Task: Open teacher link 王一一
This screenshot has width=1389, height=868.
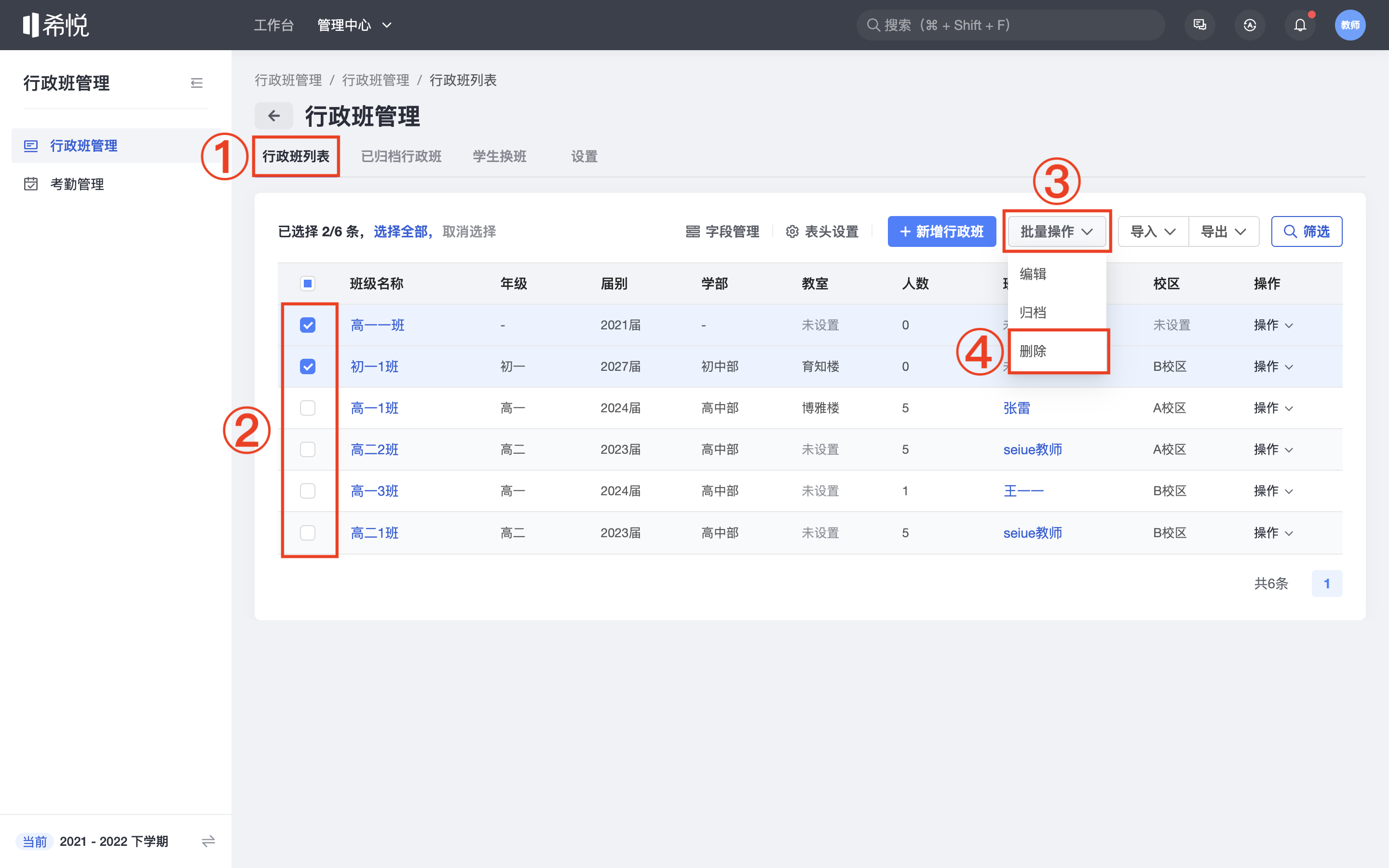Action: point(1023,491)
